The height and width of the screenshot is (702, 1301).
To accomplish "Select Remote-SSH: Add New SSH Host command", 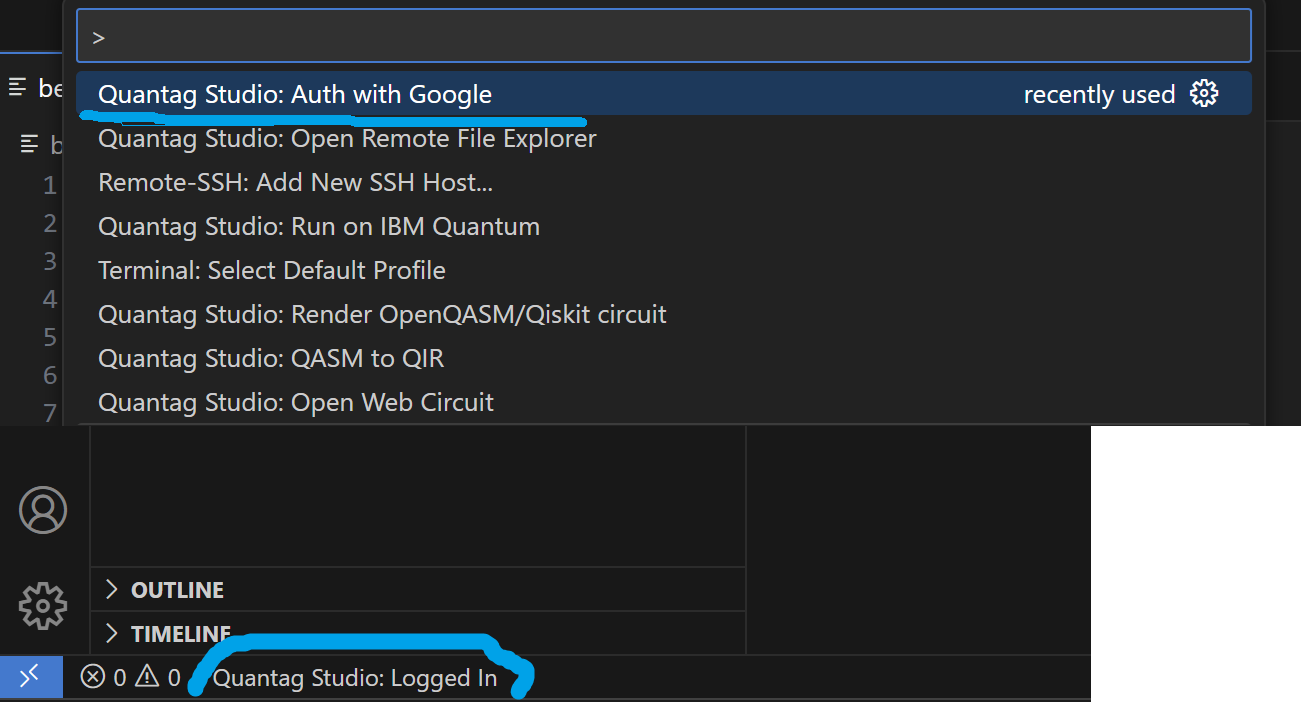I will pos(295,183).
